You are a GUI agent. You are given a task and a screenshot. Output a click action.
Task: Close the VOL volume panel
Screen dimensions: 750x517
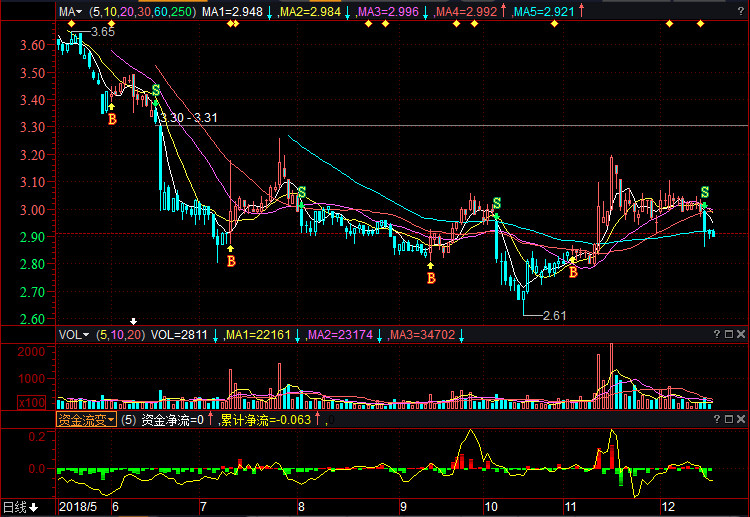point(742,335)
